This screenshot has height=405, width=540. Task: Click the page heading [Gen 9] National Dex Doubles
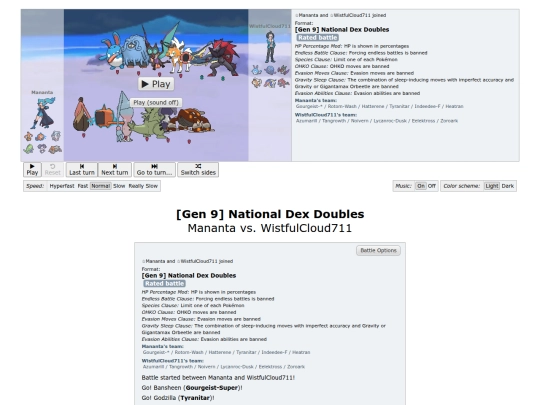click(x=270, y=214)
